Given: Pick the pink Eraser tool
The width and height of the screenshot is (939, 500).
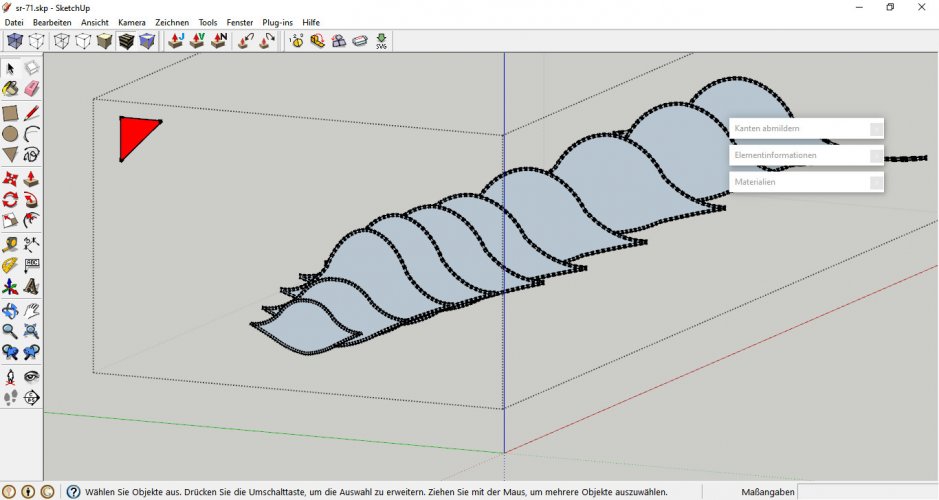Looking at the screenshot, I should tap(31, 89).
